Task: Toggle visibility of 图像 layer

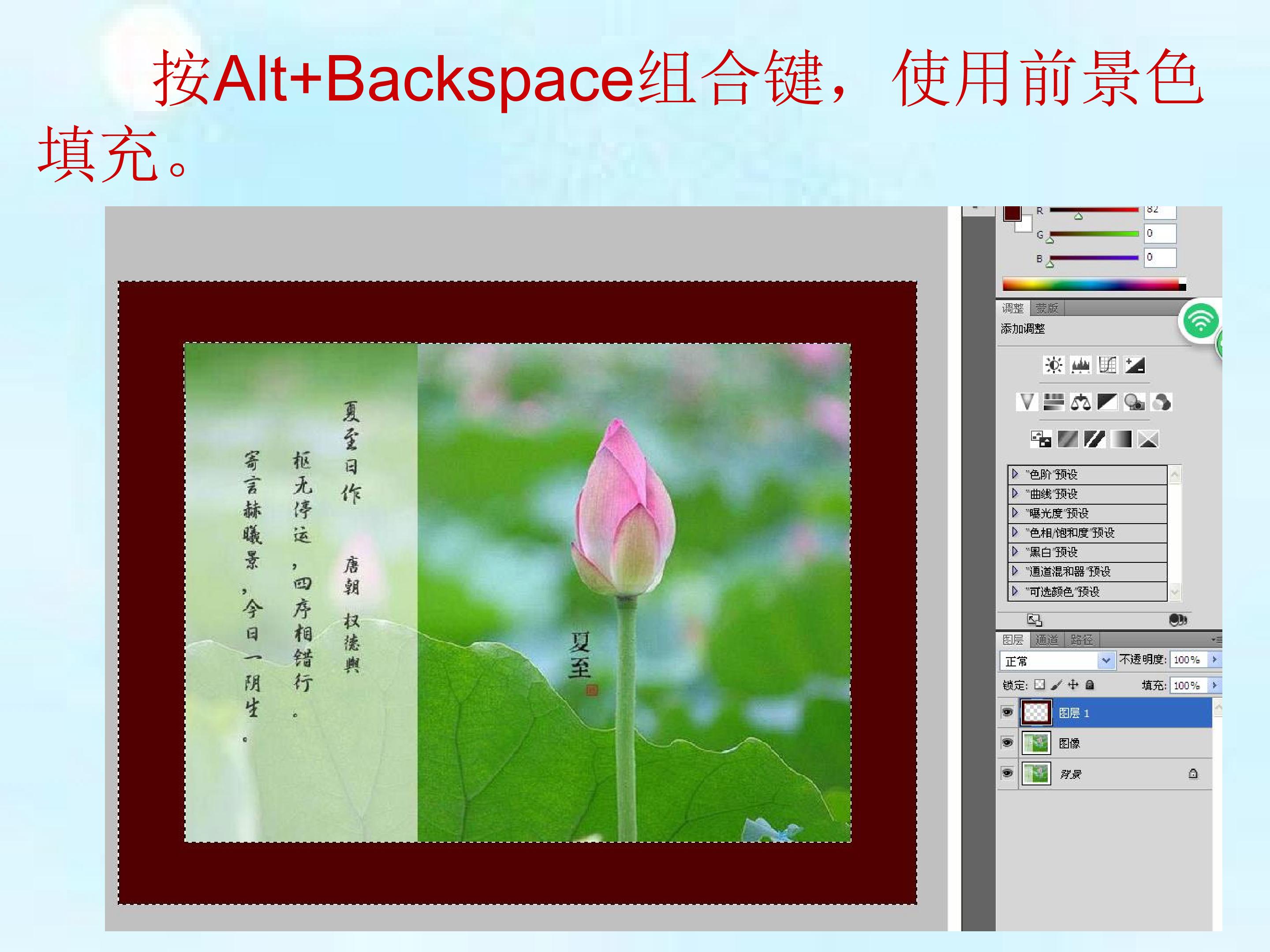Action: coord(1007,743)
